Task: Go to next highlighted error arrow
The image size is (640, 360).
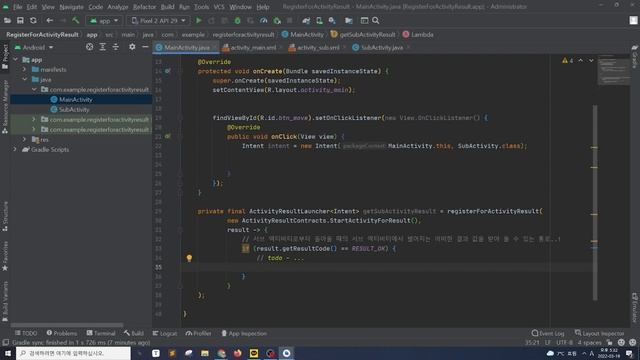Action: [591, 60]
